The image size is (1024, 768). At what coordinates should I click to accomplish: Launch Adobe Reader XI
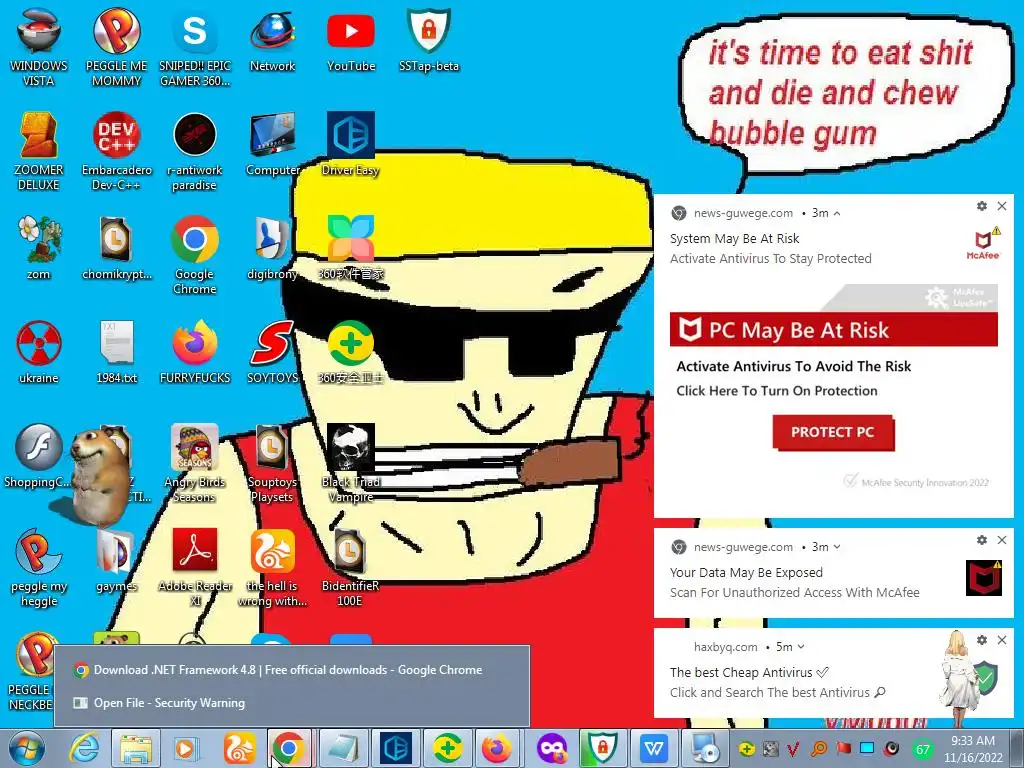coord(195,567)
